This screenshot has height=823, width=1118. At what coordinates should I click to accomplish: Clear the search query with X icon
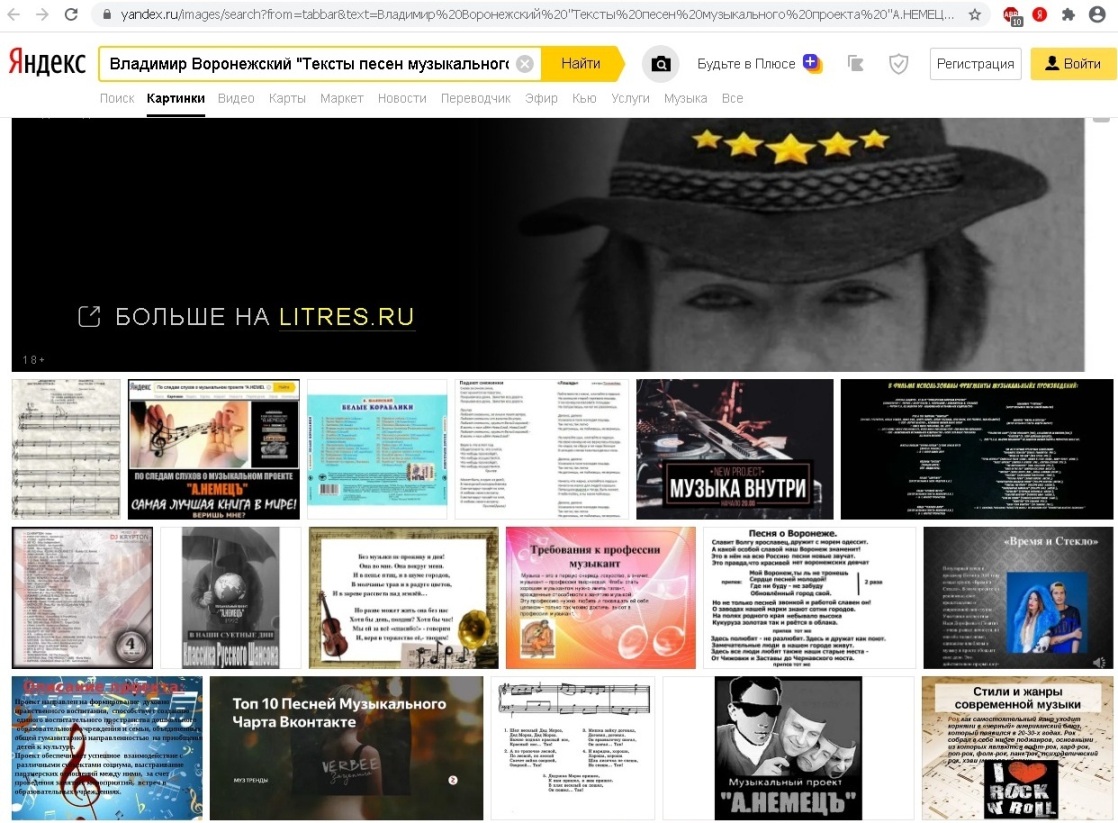pyautogui.click(x=525, y=63)
